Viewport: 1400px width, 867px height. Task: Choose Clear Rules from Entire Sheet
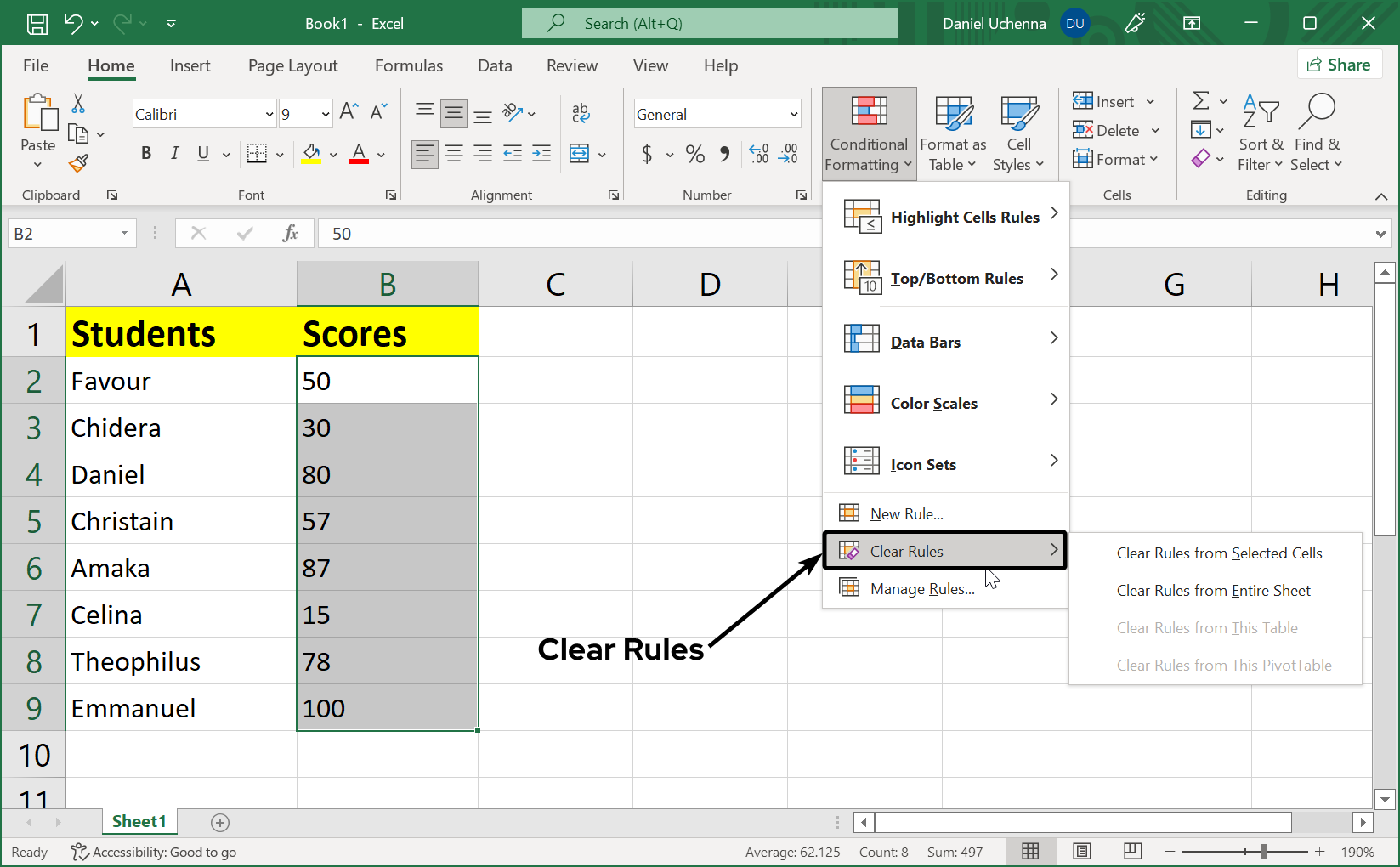[x=1213, y=590]
